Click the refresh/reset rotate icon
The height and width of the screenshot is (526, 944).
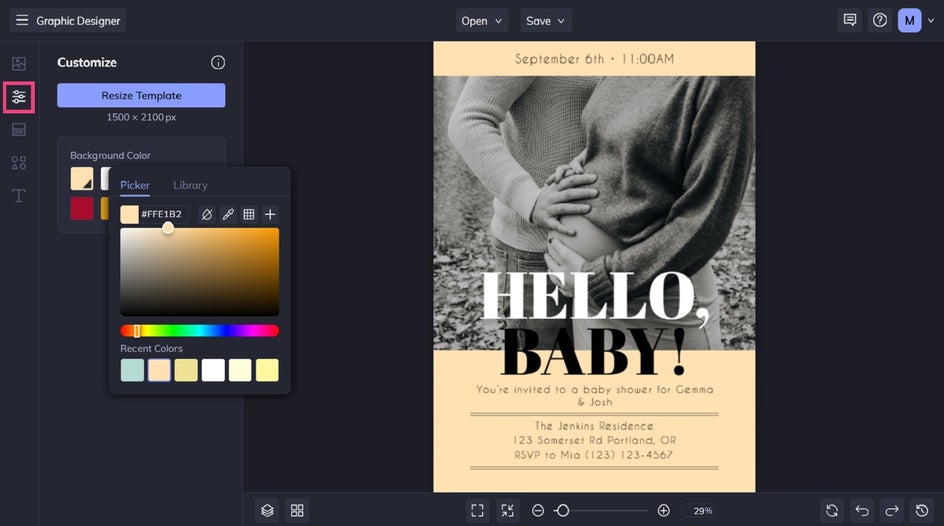(x=832, y=510)
